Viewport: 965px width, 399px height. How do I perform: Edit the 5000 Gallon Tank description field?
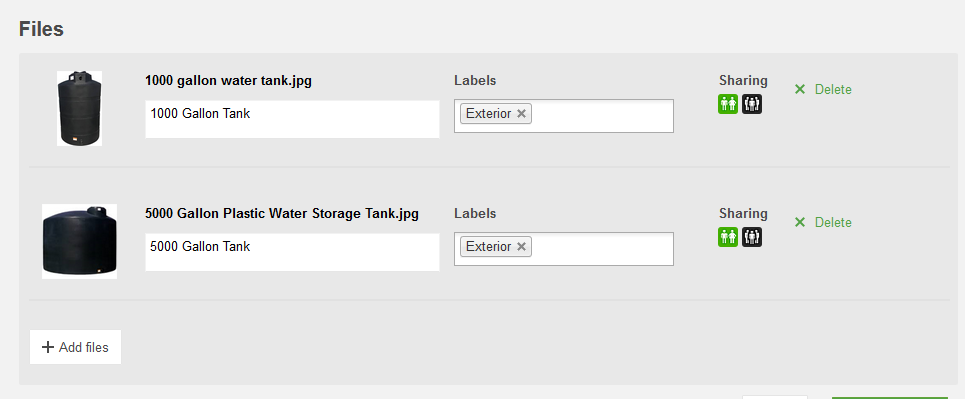[x=292, y=252]
